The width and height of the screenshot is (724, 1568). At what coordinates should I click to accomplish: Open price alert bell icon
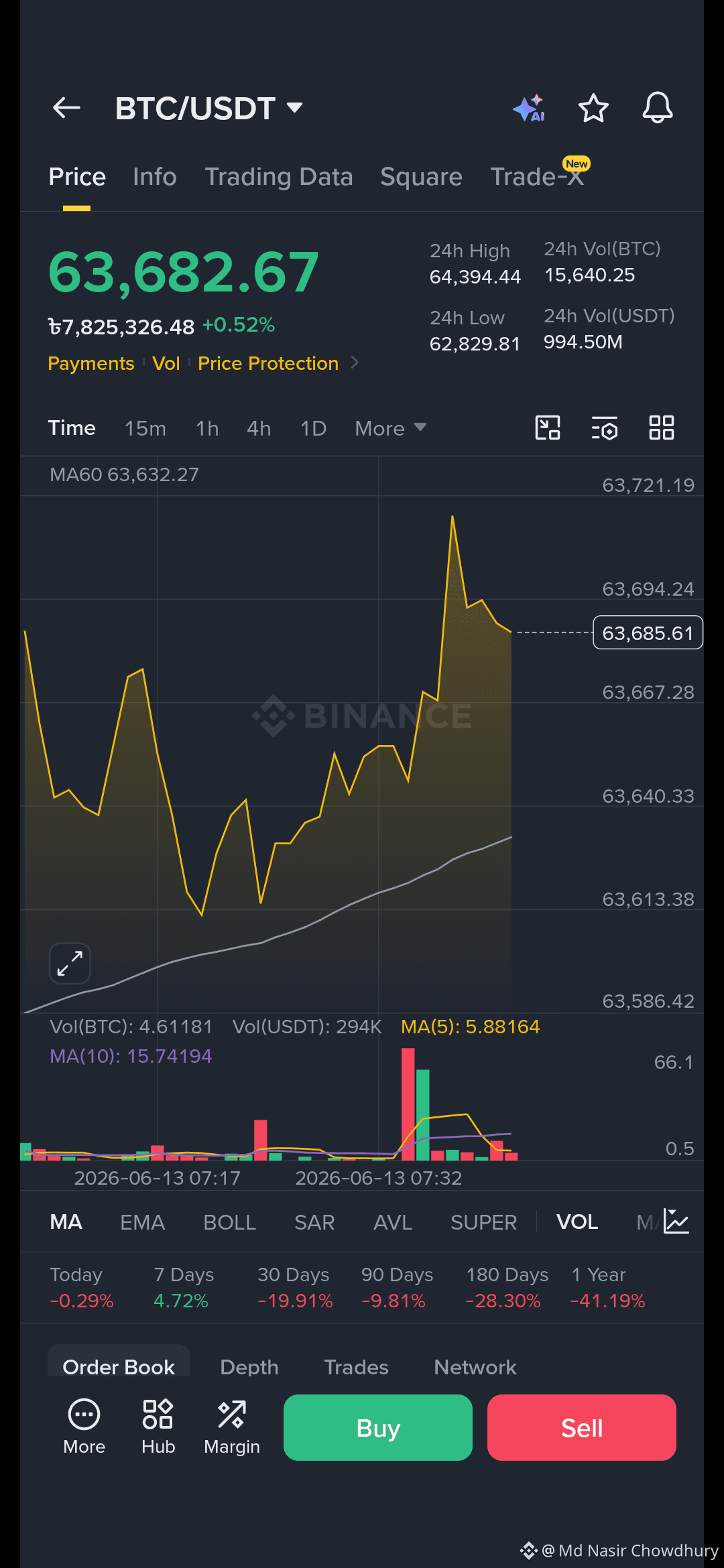[x=658, y=107]
